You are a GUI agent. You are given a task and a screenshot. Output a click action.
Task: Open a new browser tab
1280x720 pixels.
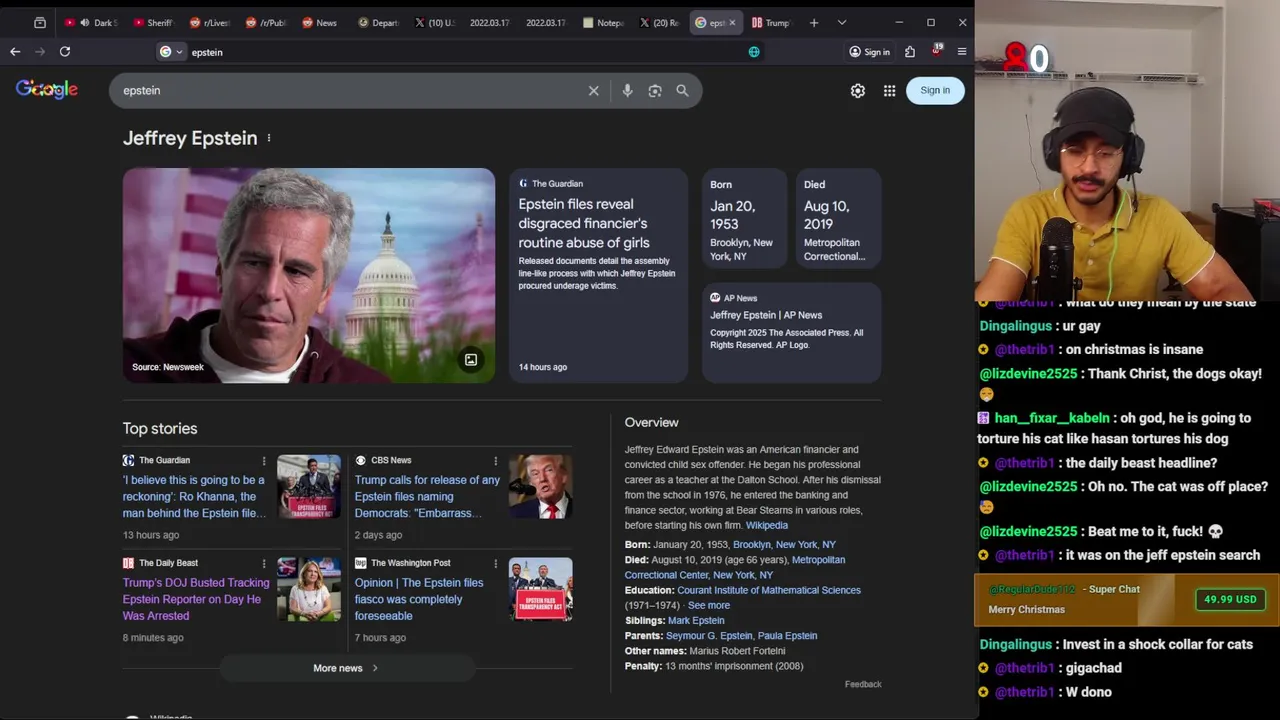coord(814,22)
